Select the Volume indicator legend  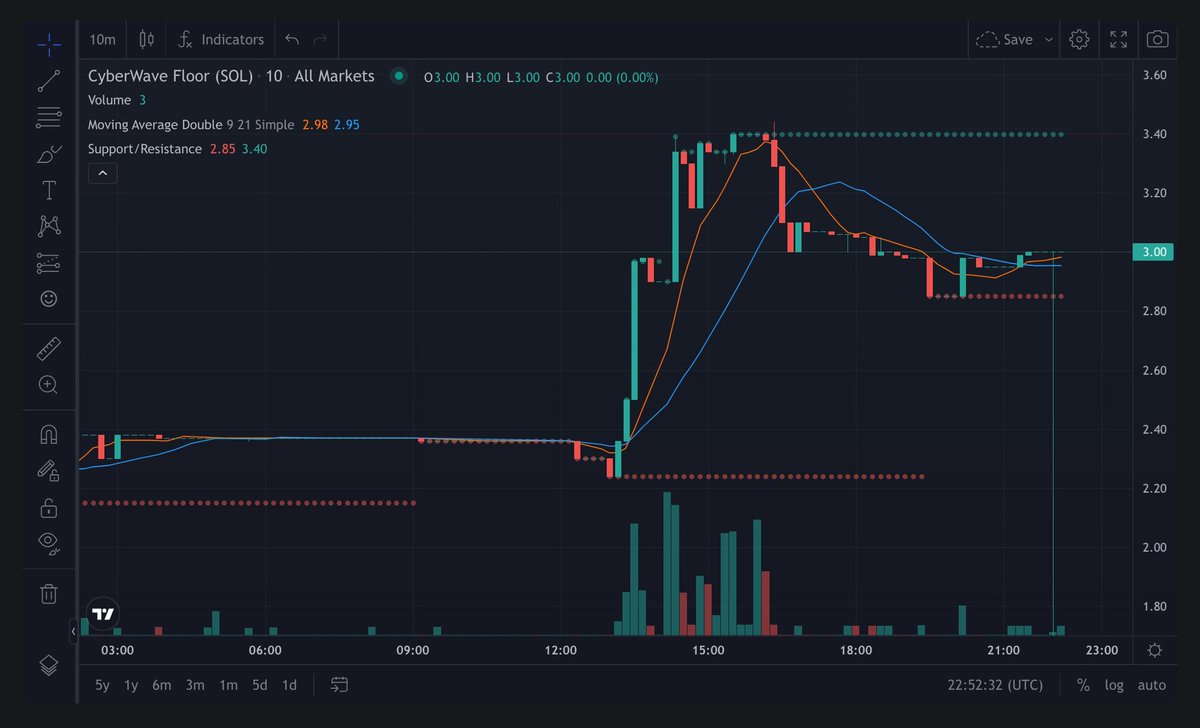click(x=109, y=100)
